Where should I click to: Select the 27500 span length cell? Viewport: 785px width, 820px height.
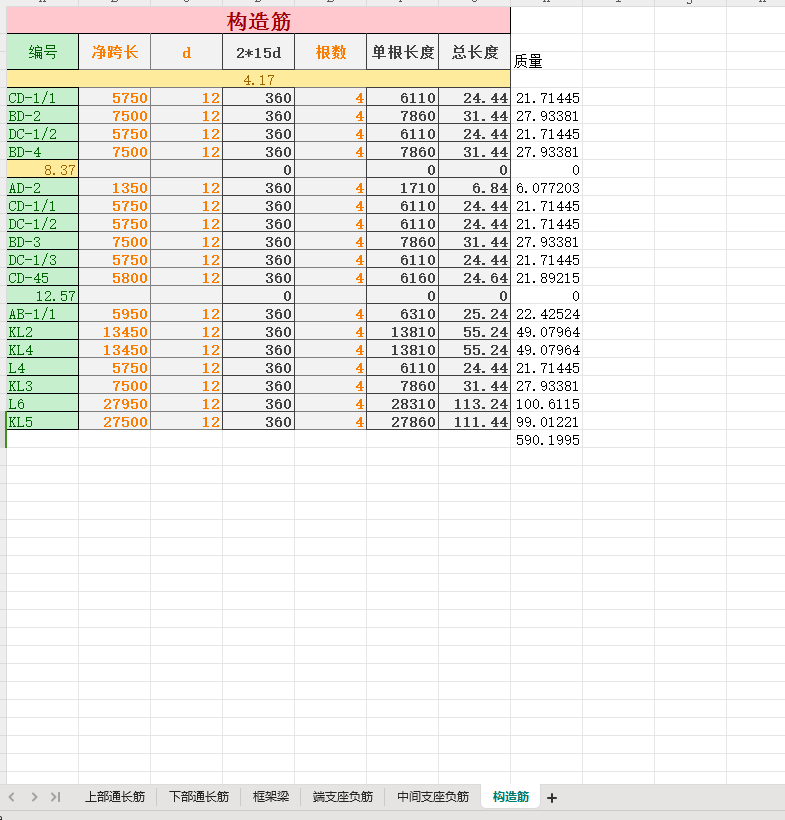click(115, 422)
